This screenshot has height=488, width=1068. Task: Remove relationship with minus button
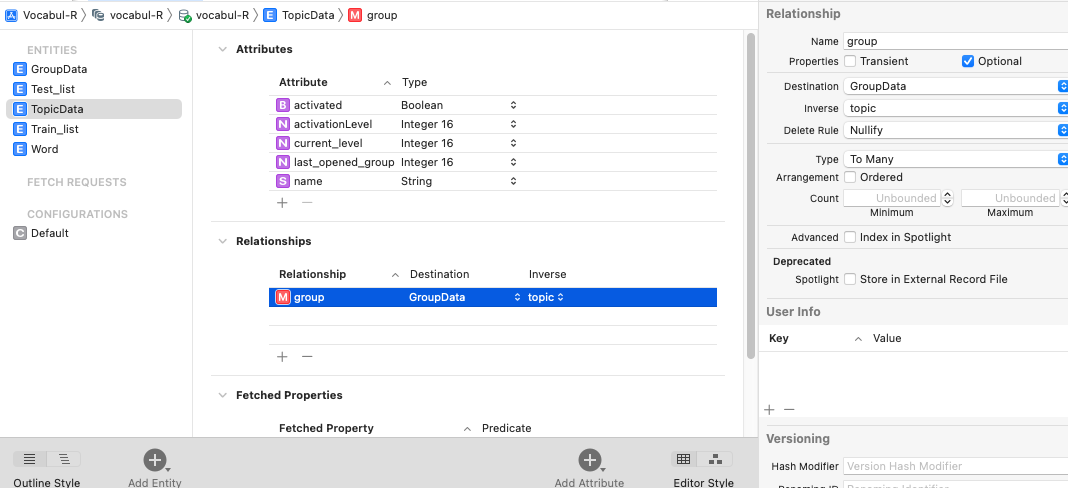coord(307,356)
